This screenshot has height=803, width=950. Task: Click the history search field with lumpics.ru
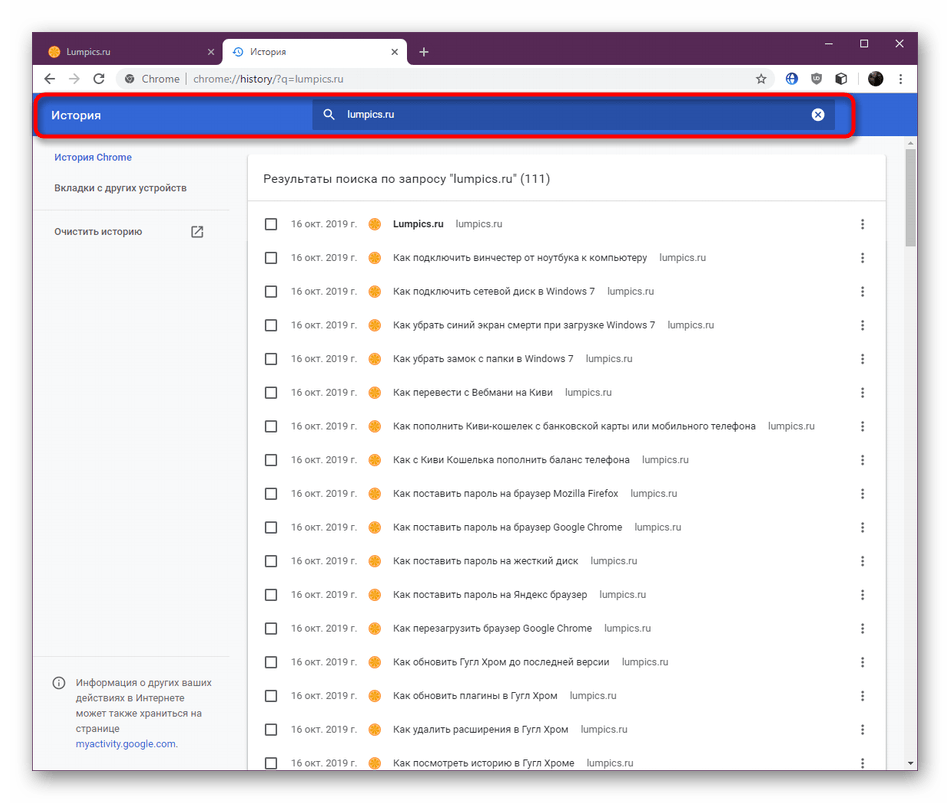[573, 115]
